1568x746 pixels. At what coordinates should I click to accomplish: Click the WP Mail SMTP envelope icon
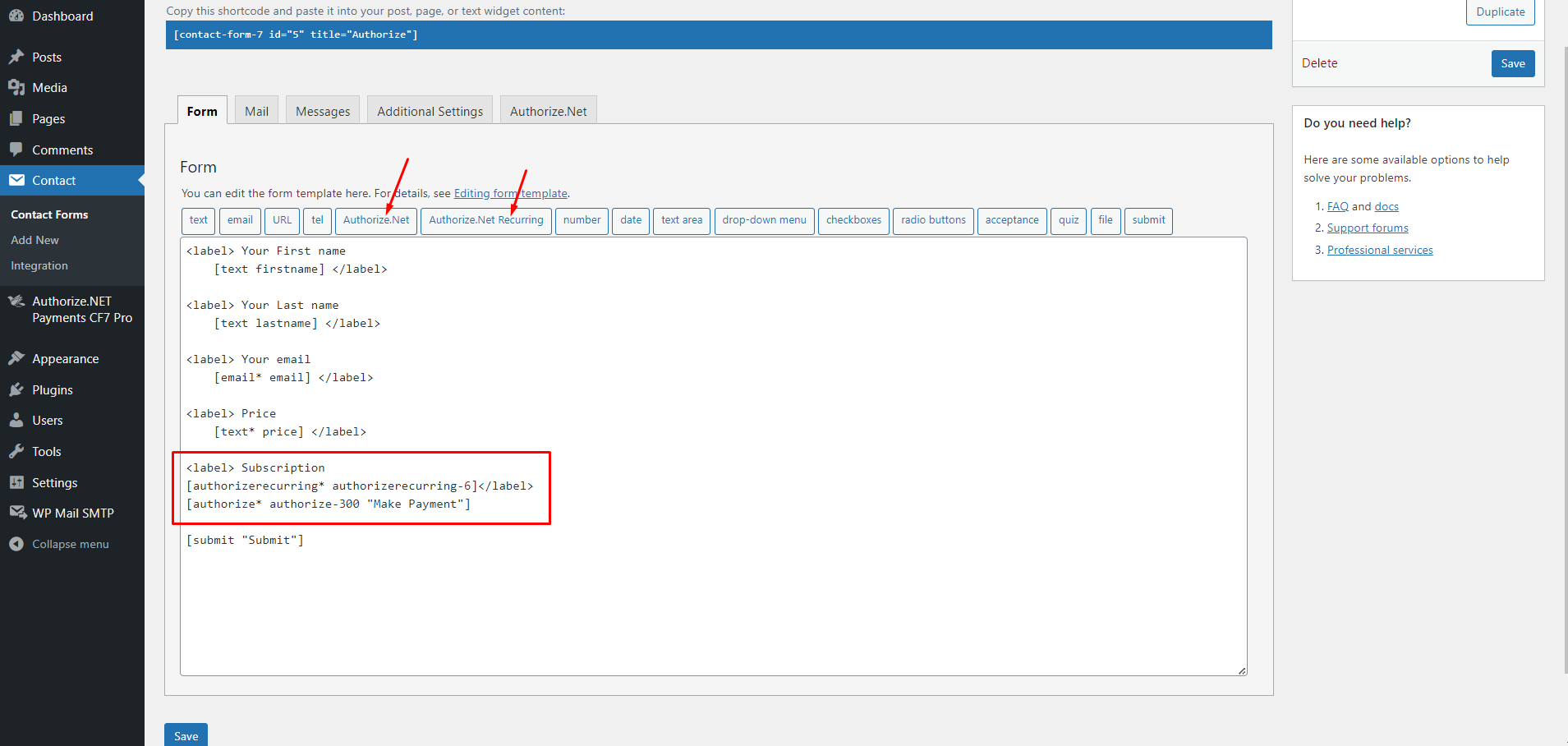click(16, 513)
